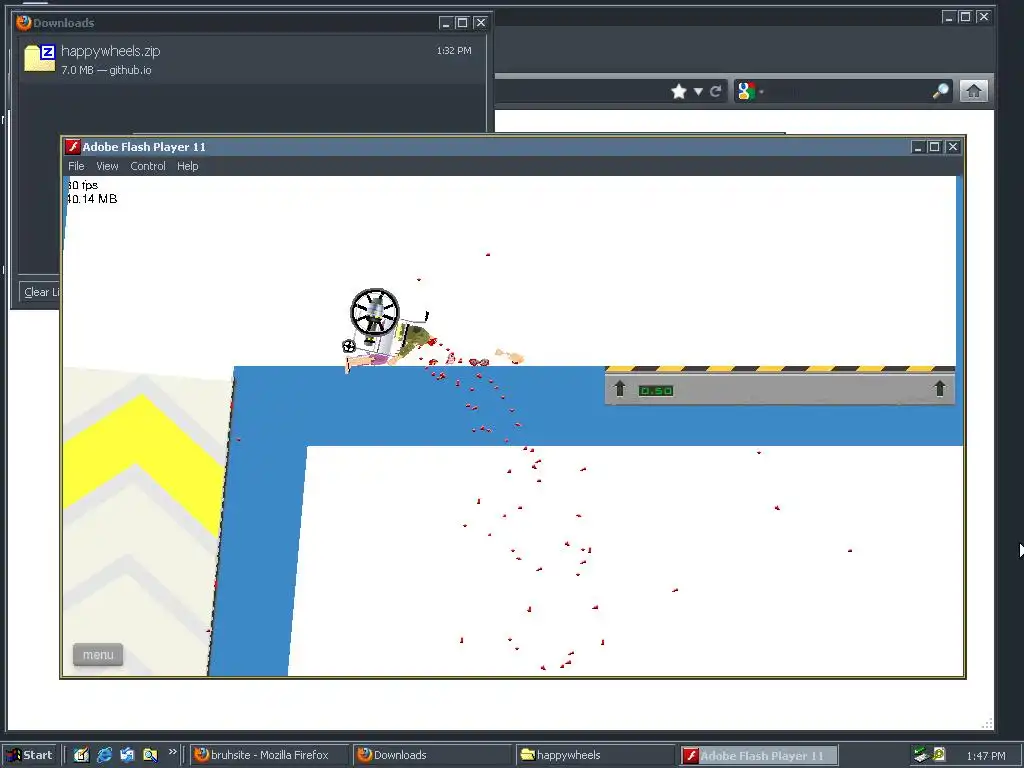1024x768 pixels.
Task: Click the right up-arrow on gray platform
Action: (x=939, y=389)
